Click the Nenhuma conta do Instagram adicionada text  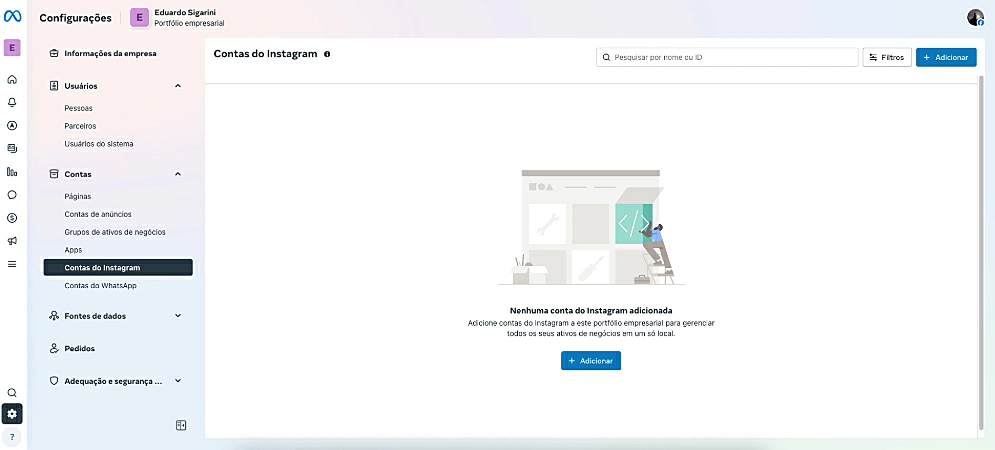(x=591, y=311)
